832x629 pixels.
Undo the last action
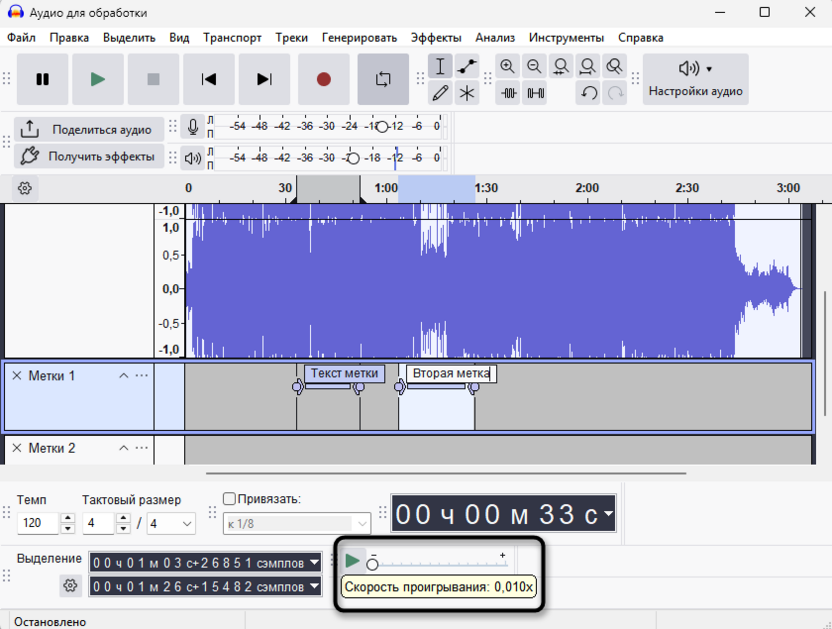pyautogui.click(x=588, y=93)
